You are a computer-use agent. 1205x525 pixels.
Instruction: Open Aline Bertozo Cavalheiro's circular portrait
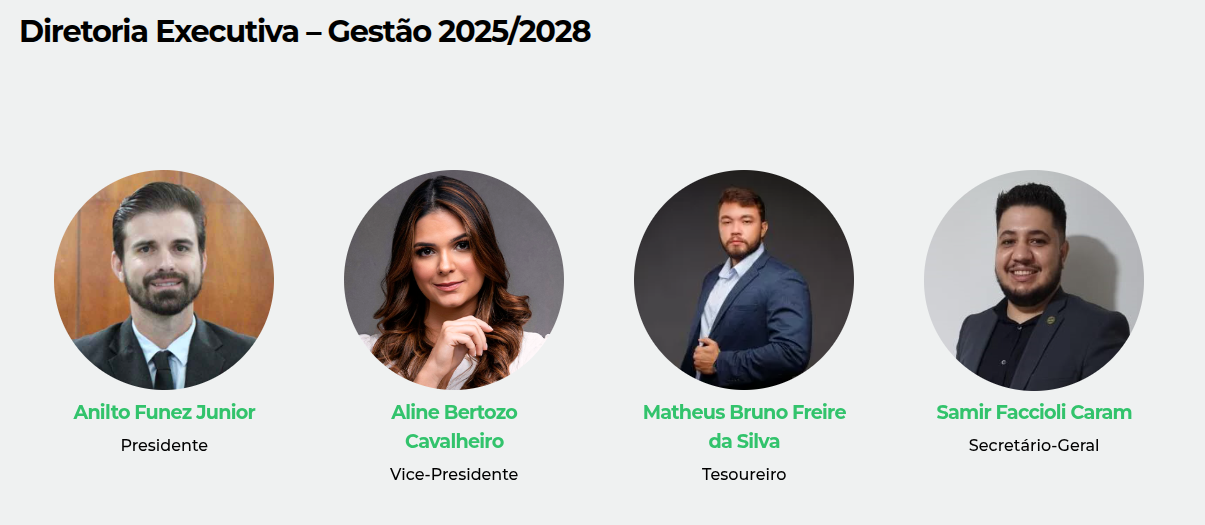pos(454,280)
